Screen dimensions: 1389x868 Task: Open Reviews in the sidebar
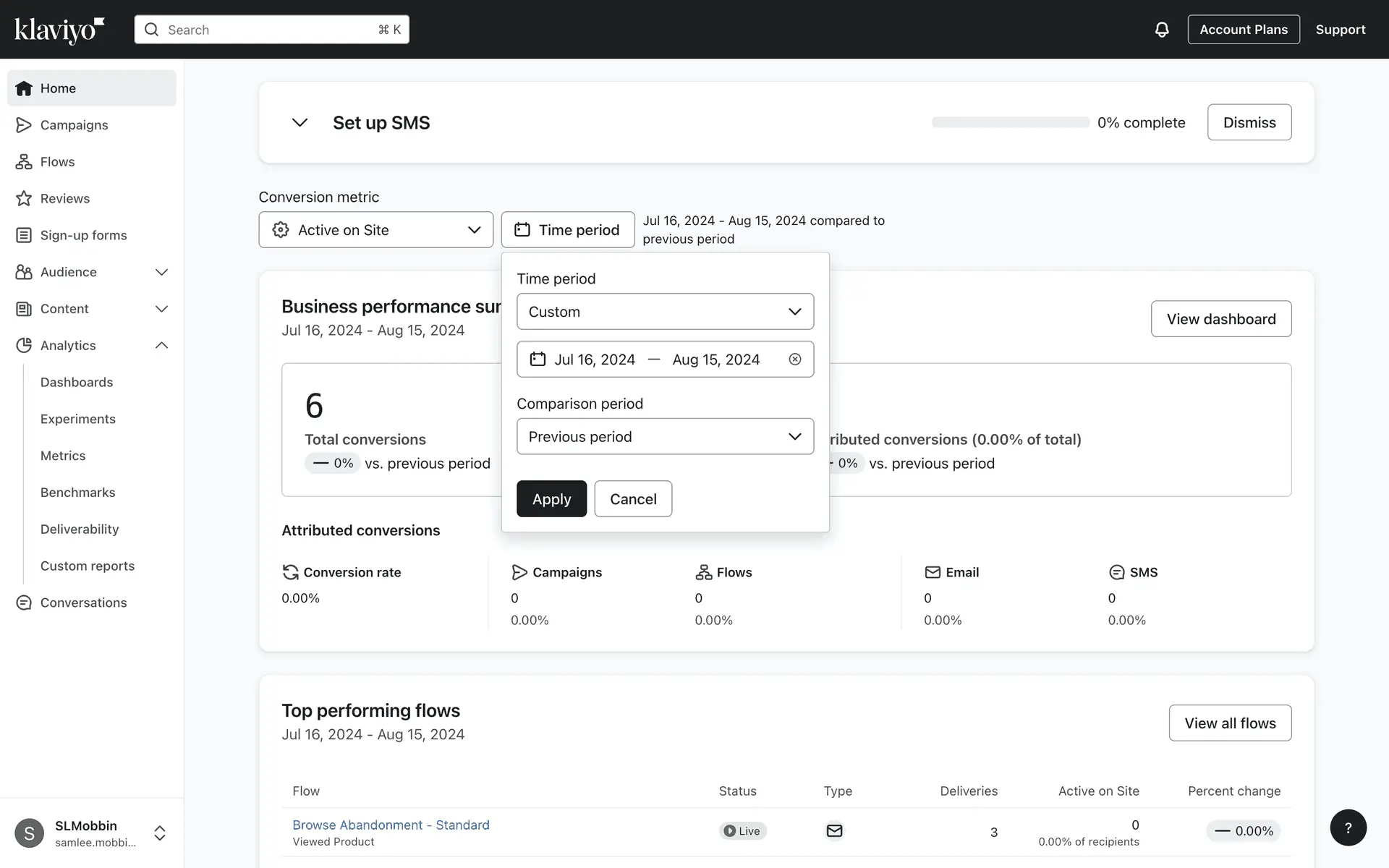tap(64, 199)
